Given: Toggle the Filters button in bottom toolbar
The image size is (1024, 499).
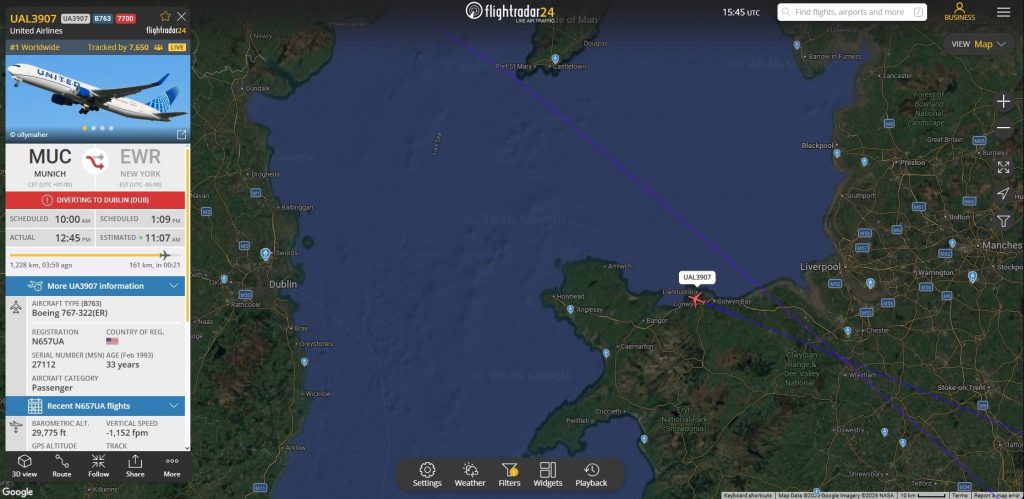Looking at the screenshot, I should pyautogui.click(x=509, y=474).
